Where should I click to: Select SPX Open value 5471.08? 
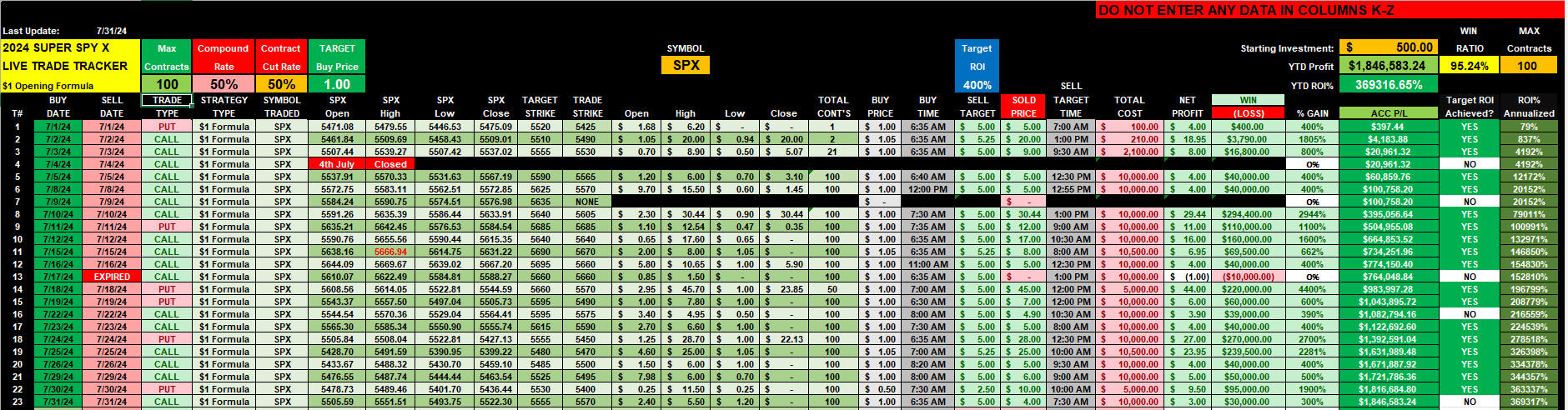337,127
